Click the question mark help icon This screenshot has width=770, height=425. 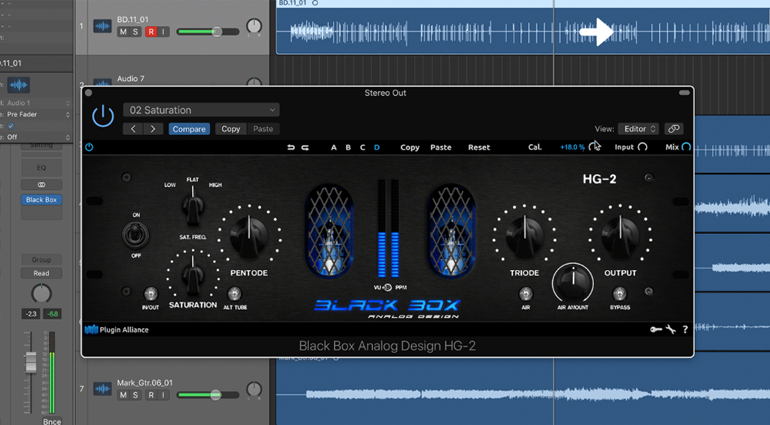pyautogui.click(x=684, y=329)
